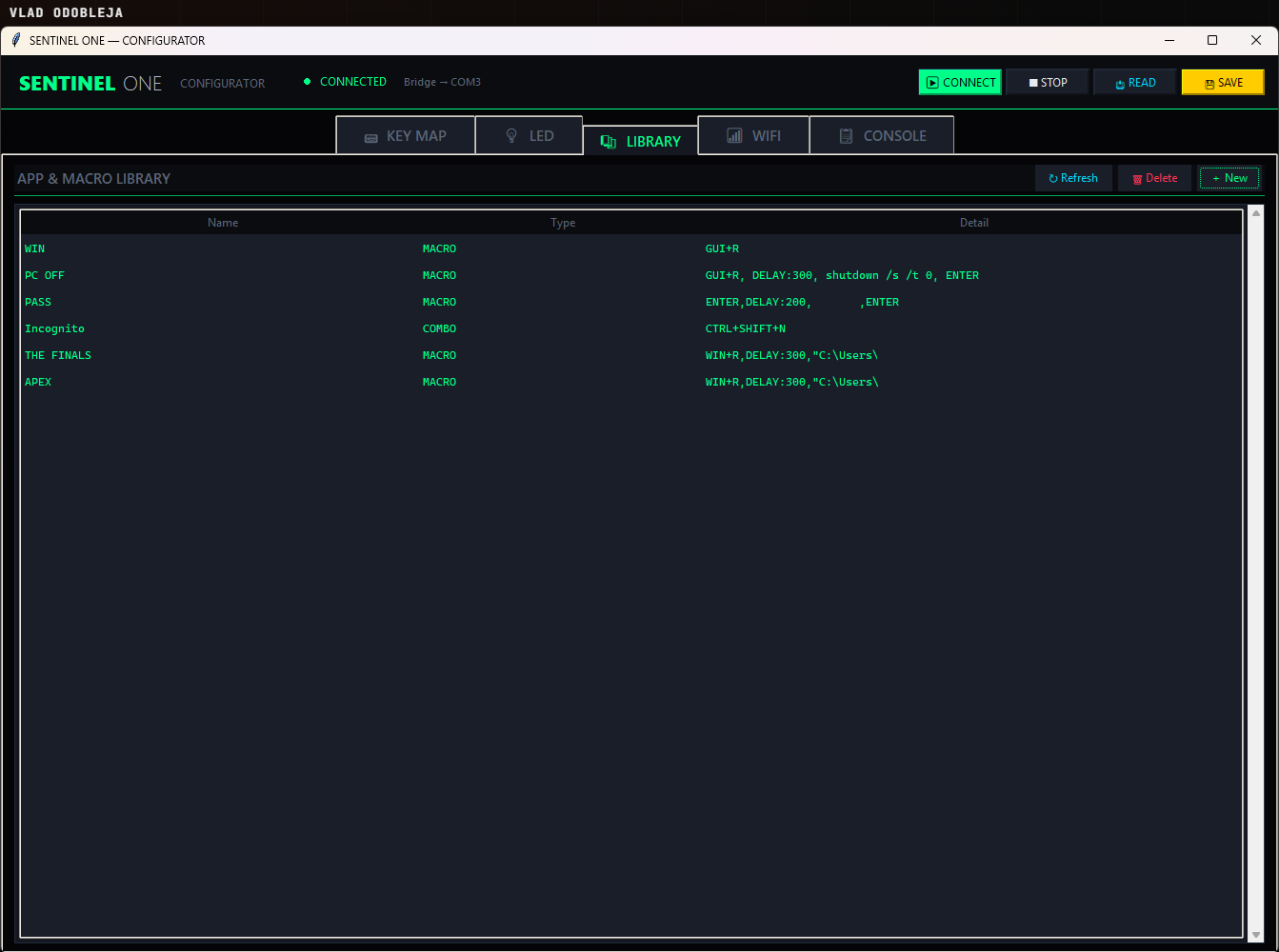The width and height of the screenshot is (1279, 952).
Task: Save configuration with the yellow SAVE button
Action: tap(1223, 83)
